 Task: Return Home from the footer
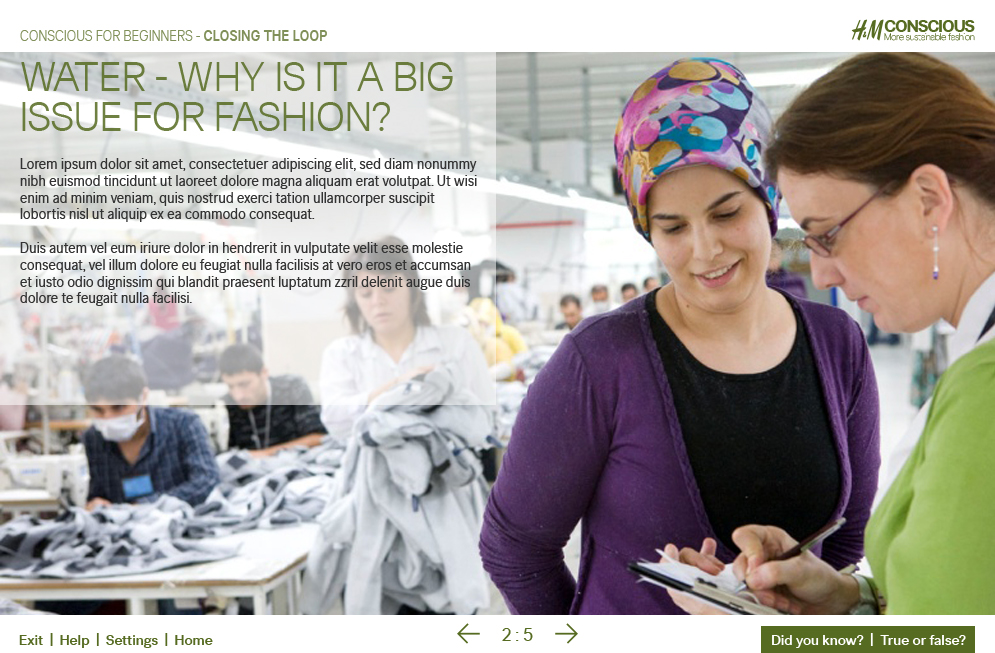[194, 640]
